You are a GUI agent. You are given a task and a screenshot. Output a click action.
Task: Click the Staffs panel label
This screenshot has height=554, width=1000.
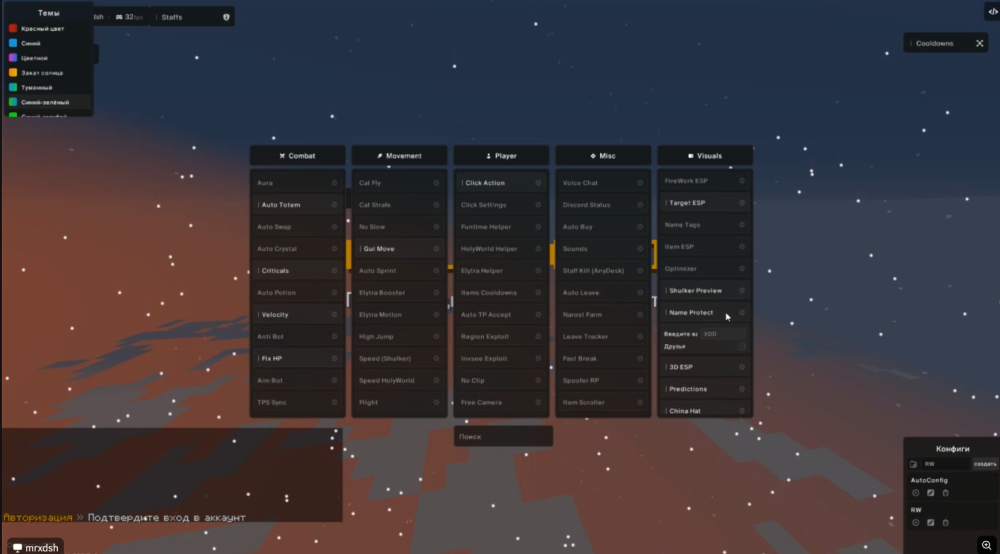tap(172, 17)
